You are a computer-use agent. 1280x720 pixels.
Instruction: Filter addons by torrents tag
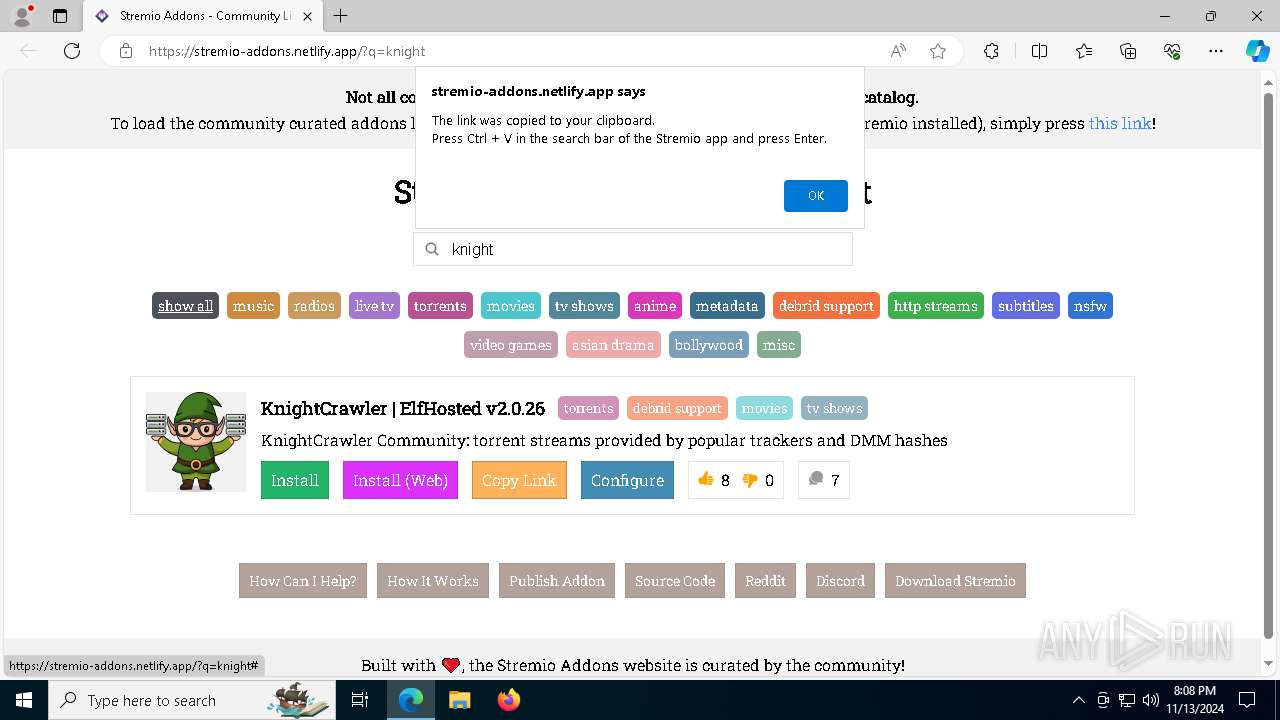pos(440,306)
